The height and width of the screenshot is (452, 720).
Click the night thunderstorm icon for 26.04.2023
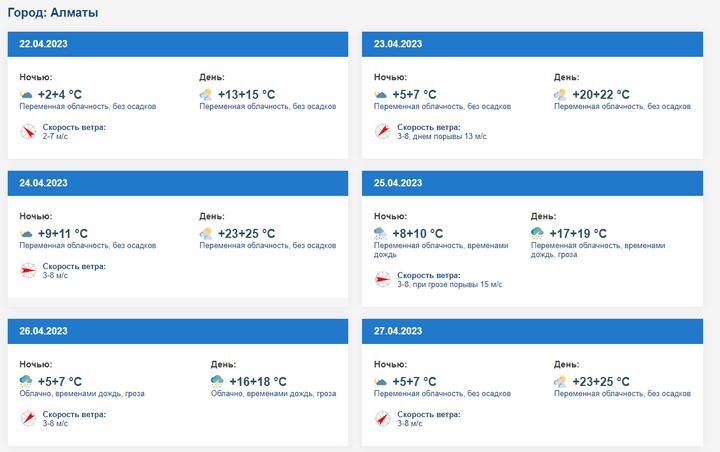click(26, 382)
